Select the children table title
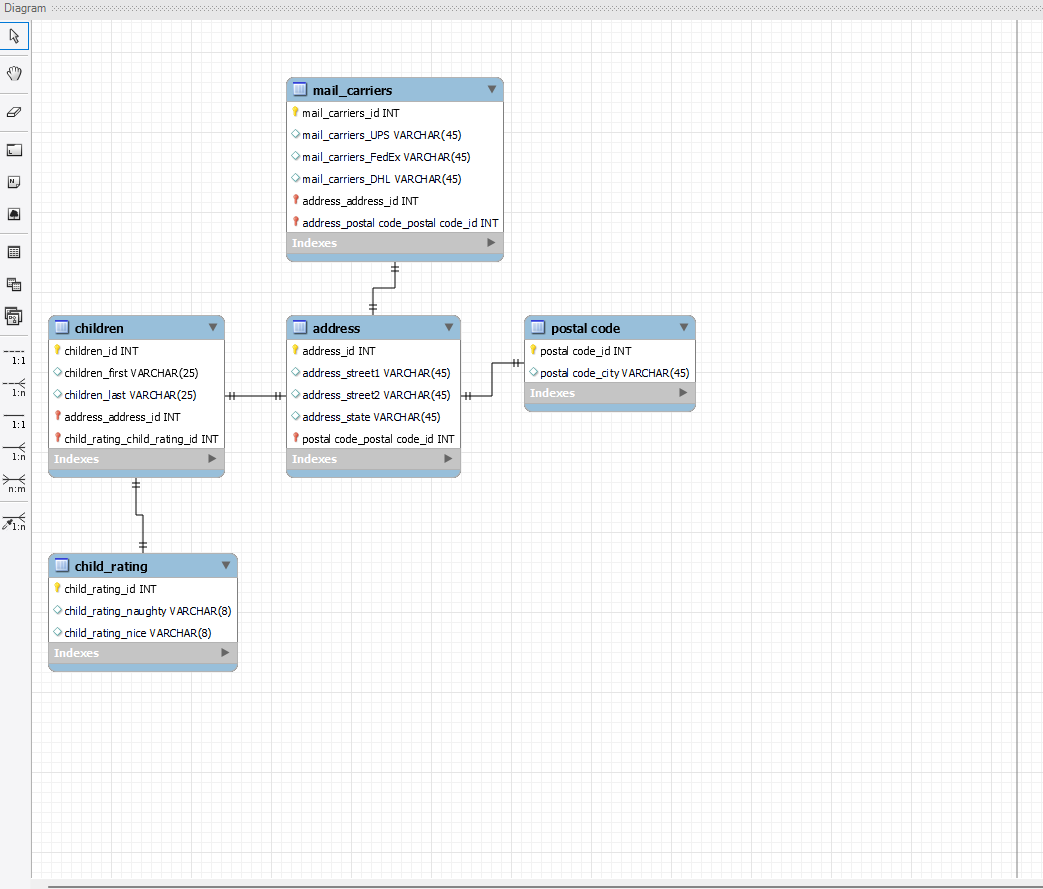This screenshot has height=889, width=1043. 99,328
